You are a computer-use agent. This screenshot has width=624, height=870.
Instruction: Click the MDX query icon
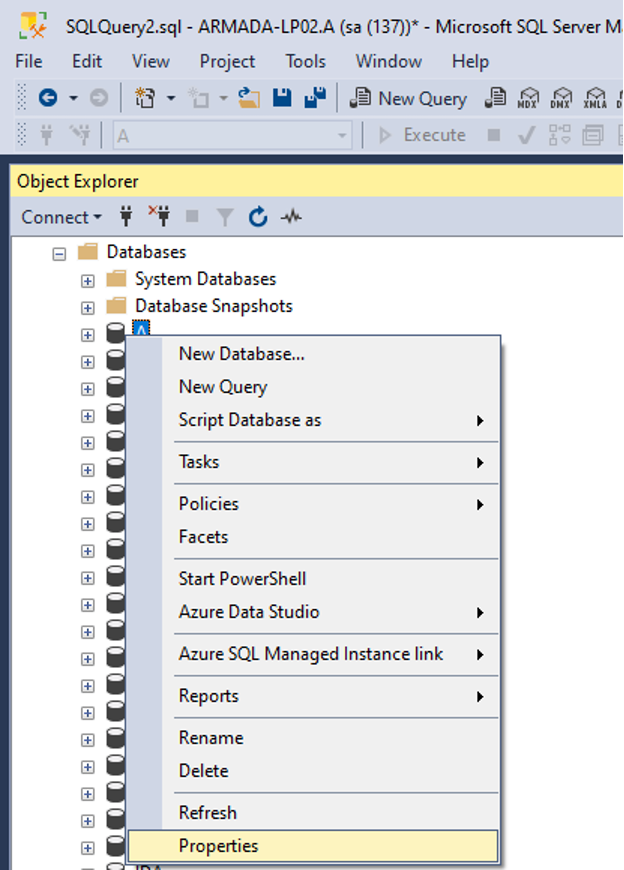pos(527,98)
